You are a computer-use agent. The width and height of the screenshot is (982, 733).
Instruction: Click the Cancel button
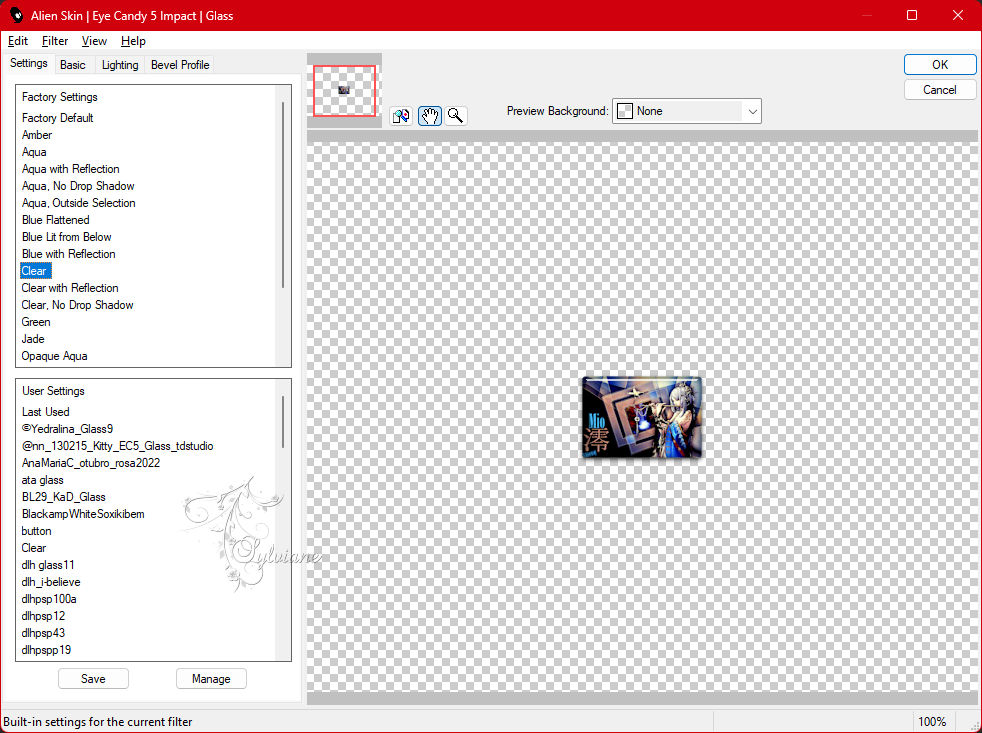[x=939, y=90]
